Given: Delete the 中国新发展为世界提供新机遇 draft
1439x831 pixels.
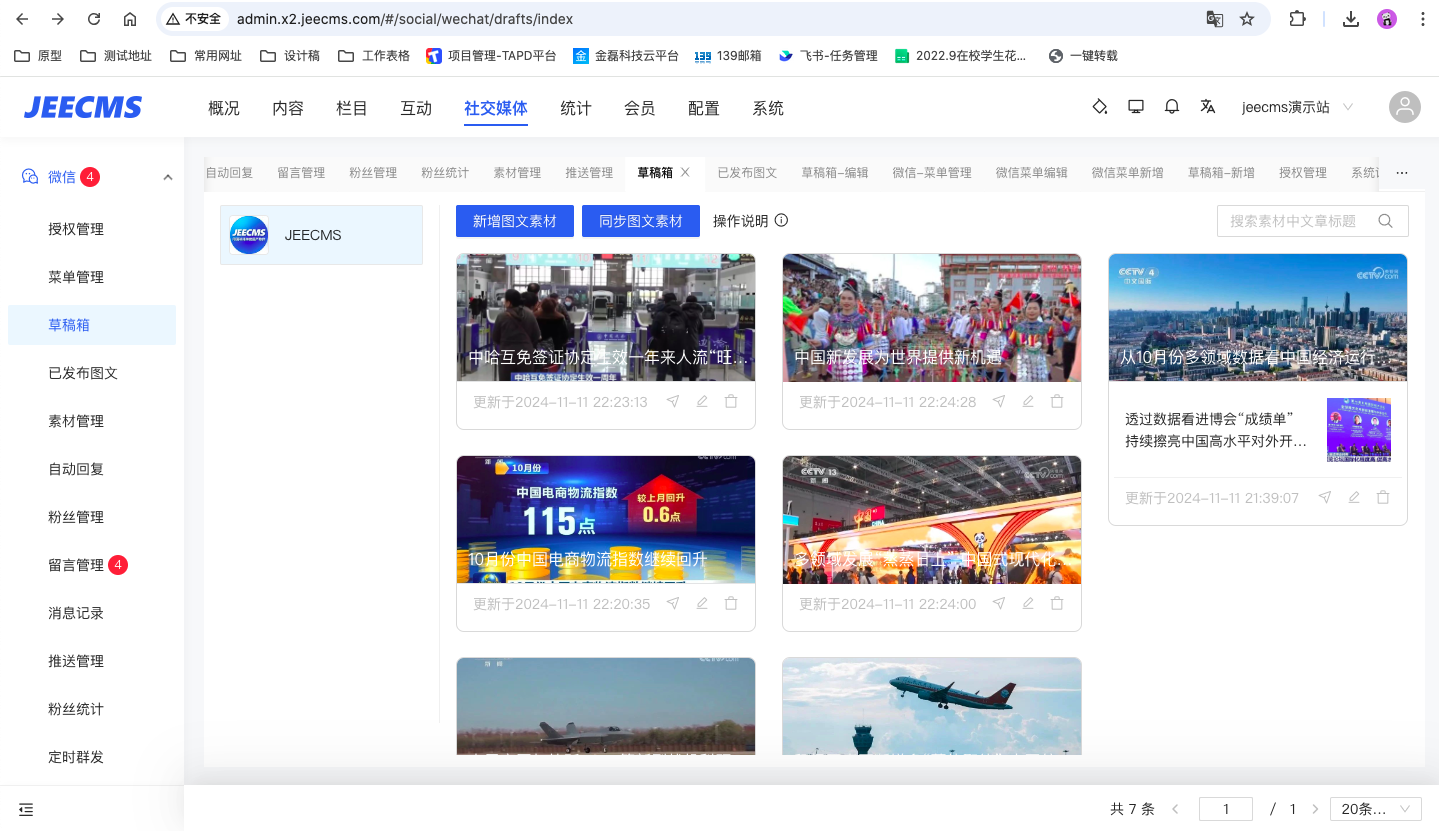Looking at the screenshot, I should (x=1057, y=402).
